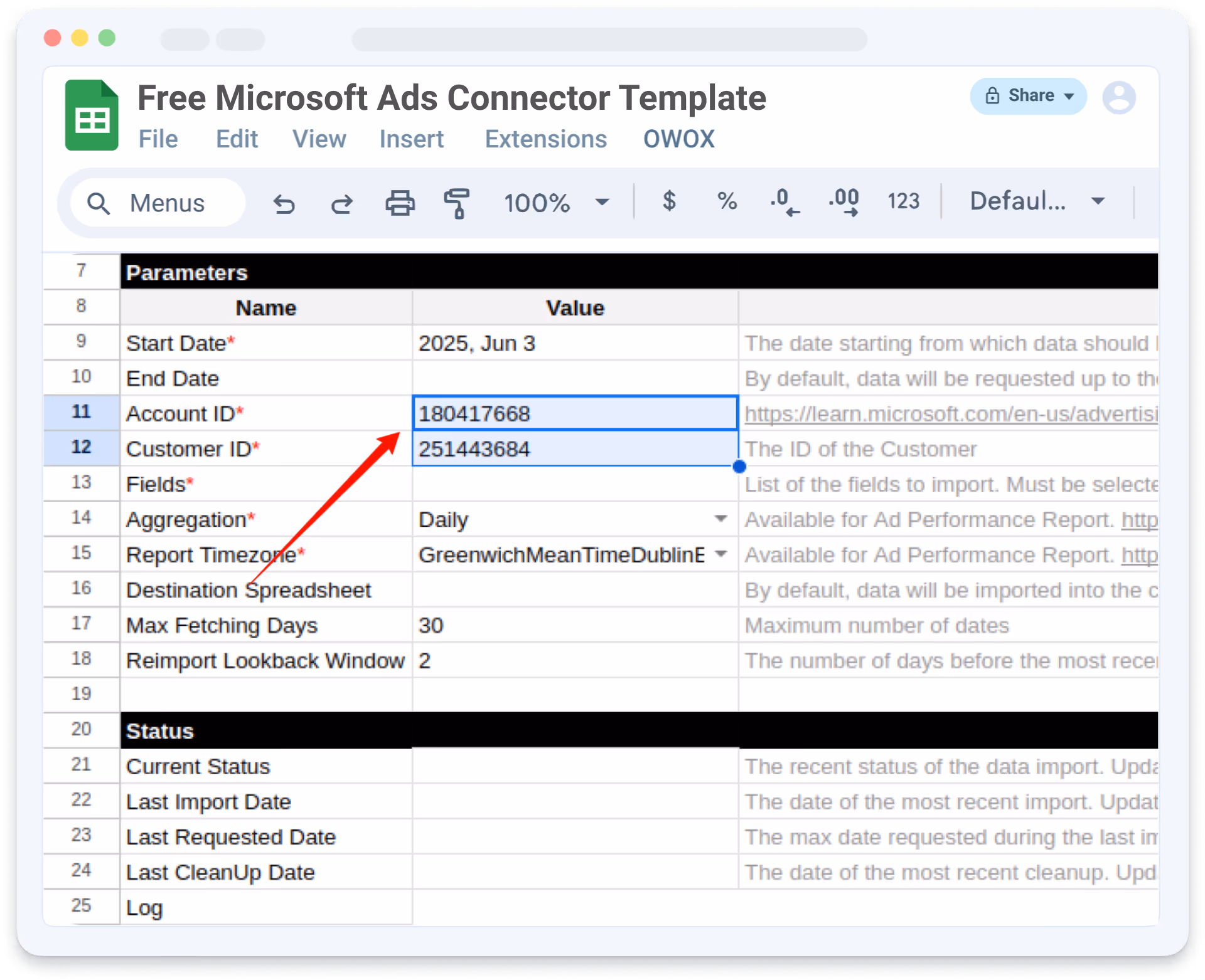This screenshot has height=980, width=1205.
Task: Open the Extensions menu
Action: click(545, 139)
